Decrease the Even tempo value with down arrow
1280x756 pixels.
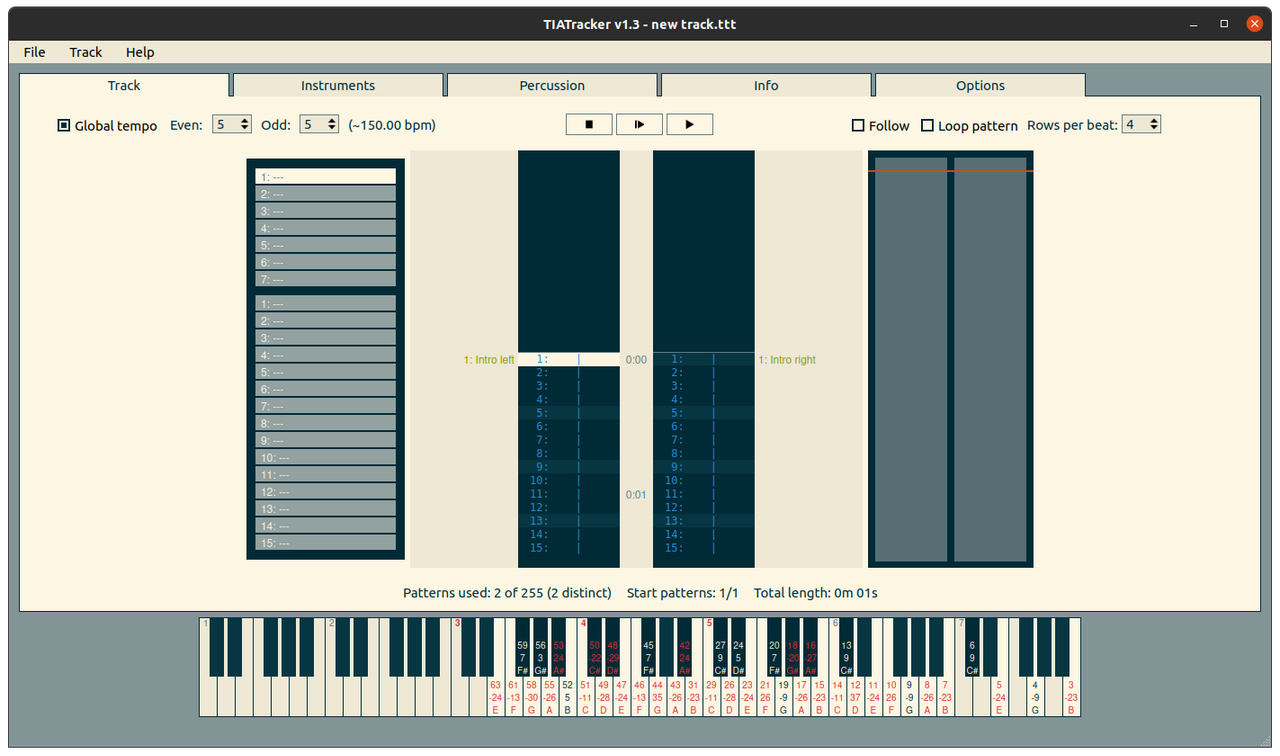(x=245, y=129)
